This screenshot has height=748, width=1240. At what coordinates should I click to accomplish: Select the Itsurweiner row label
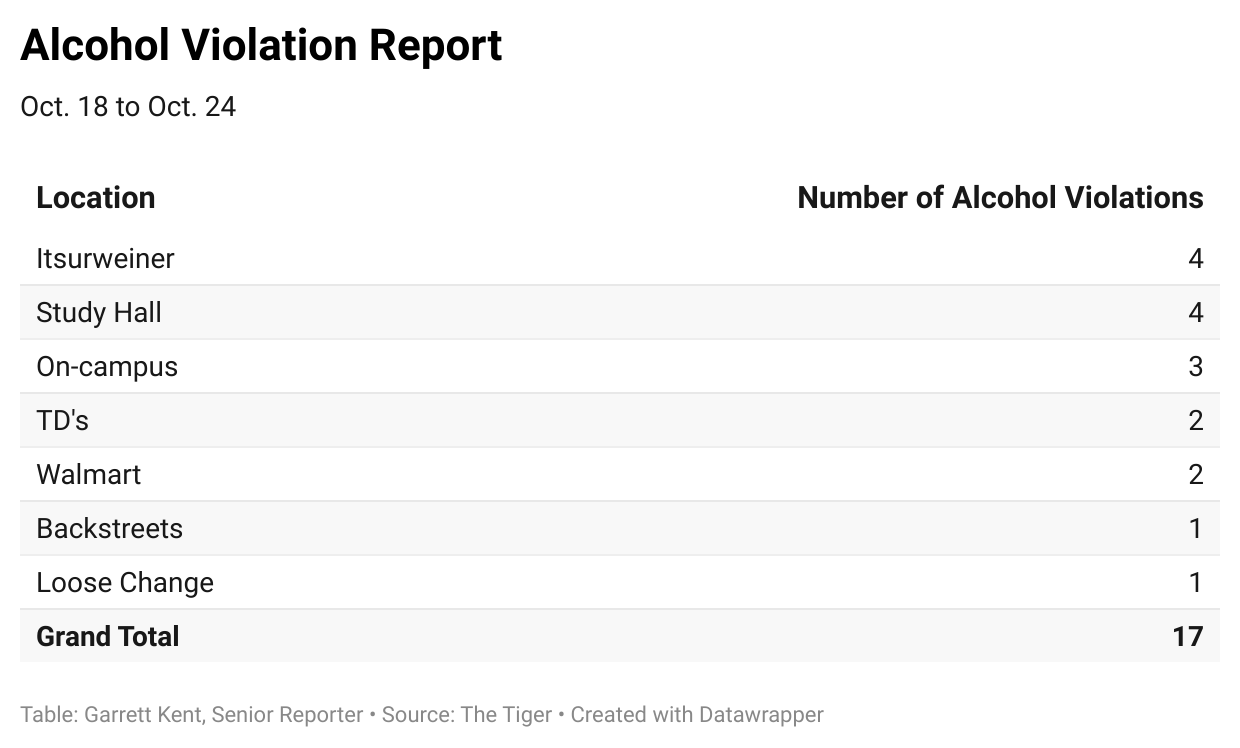tap(105, 259)
